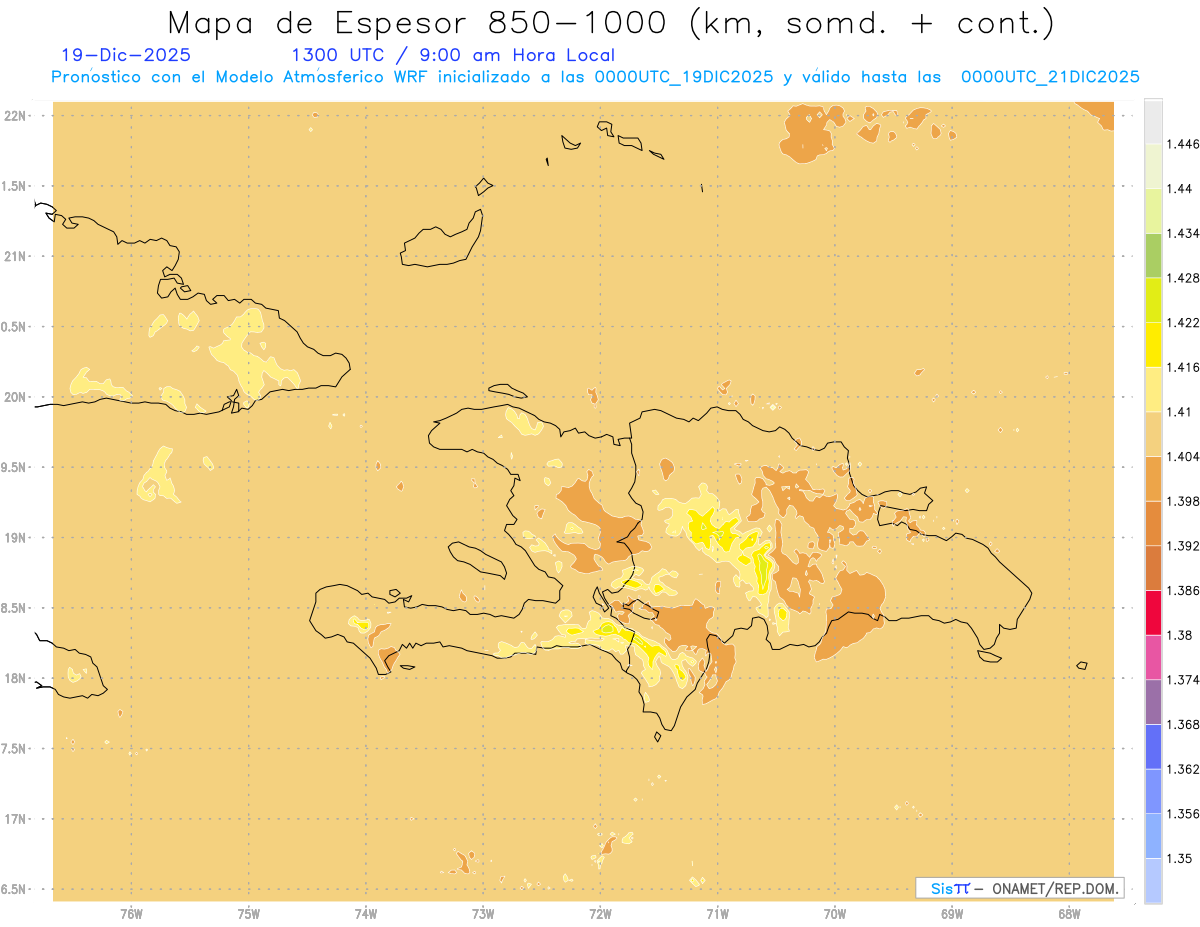Screen dimensions: 1200x927
Task: Click the 22N latitude label
Action: (x=16, y=116)
